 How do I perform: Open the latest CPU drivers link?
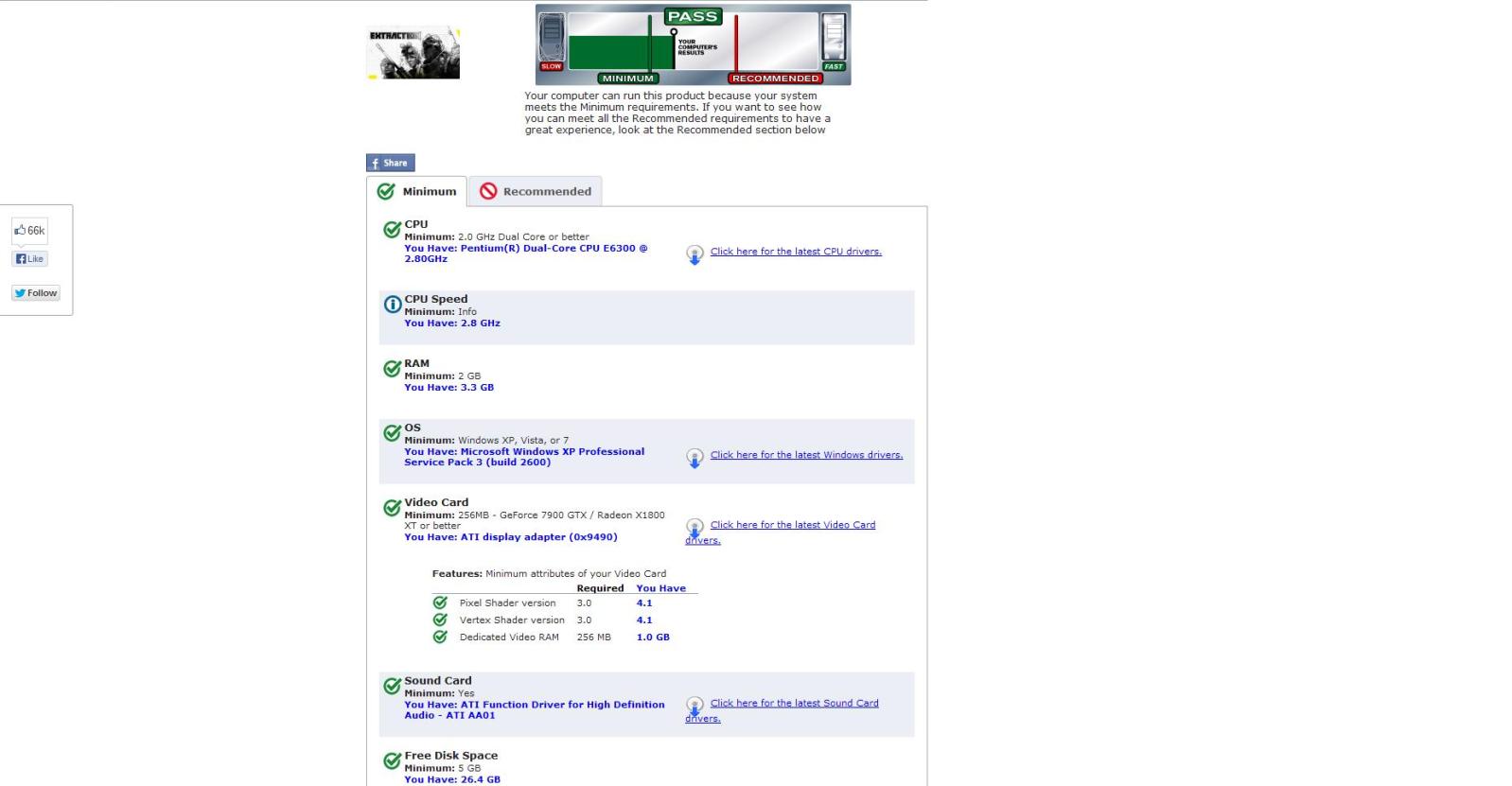[x=795, y=252]
